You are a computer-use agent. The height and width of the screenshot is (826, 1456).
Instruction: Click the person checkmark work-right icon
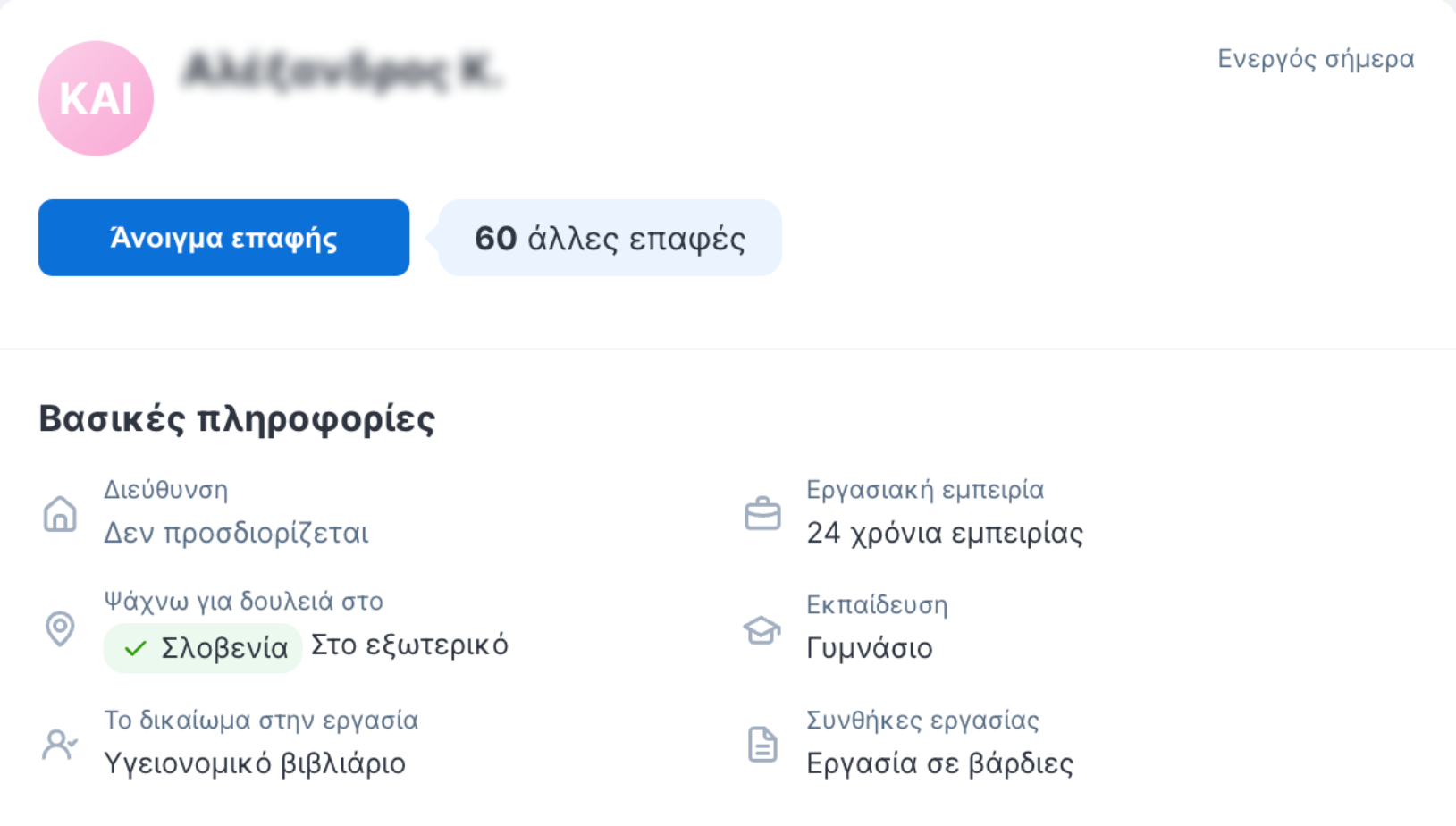tap(60, 744)
